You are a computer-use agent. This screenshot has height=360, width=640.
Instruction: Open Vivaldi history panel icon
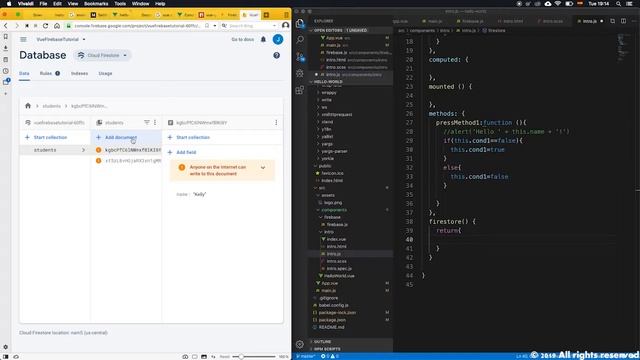[6, 71]
